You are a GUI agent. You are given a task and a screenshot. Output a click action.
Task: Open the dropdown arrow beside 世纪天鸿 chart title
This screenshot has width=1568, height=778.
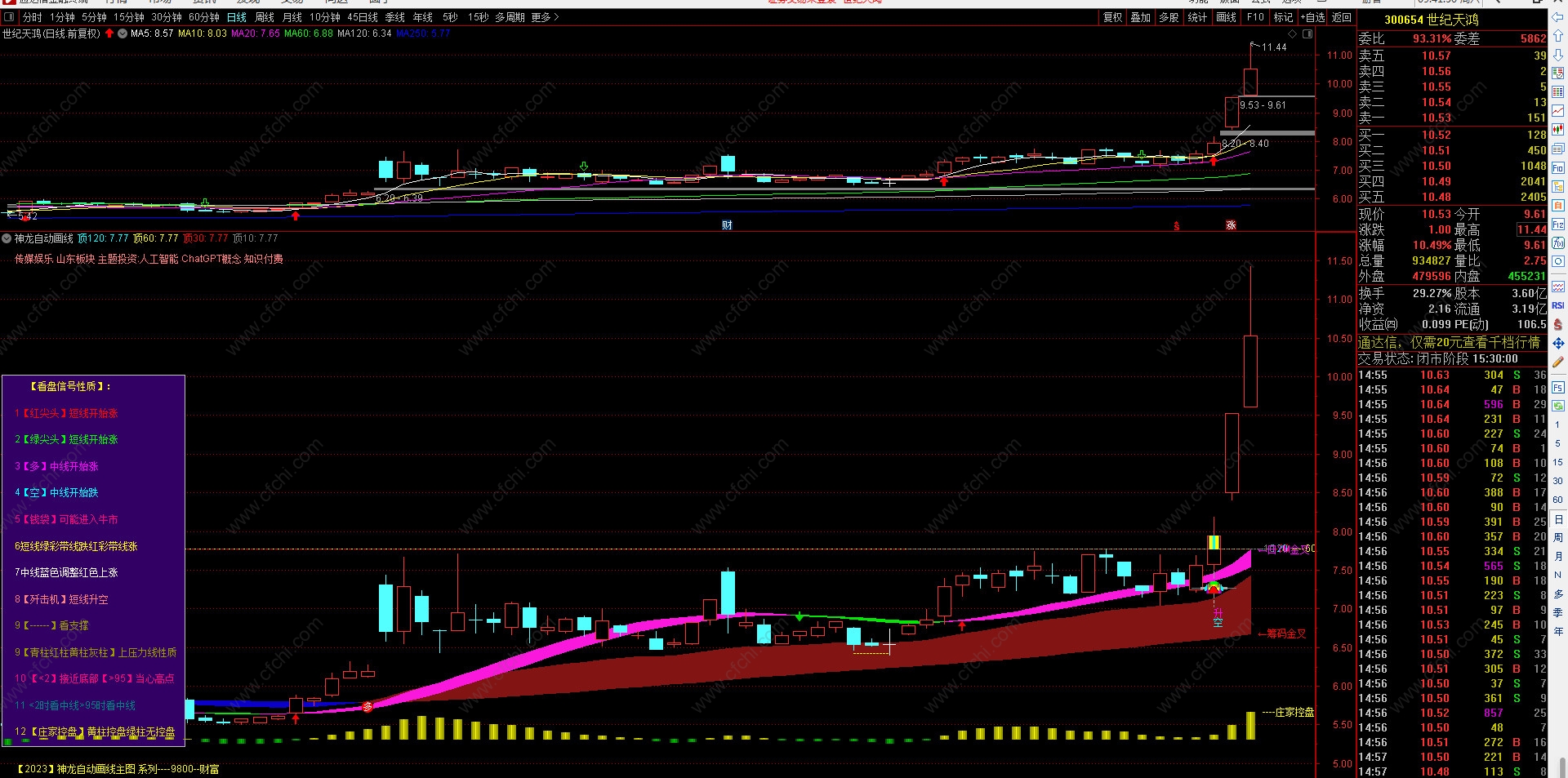[x=122, y=33]
